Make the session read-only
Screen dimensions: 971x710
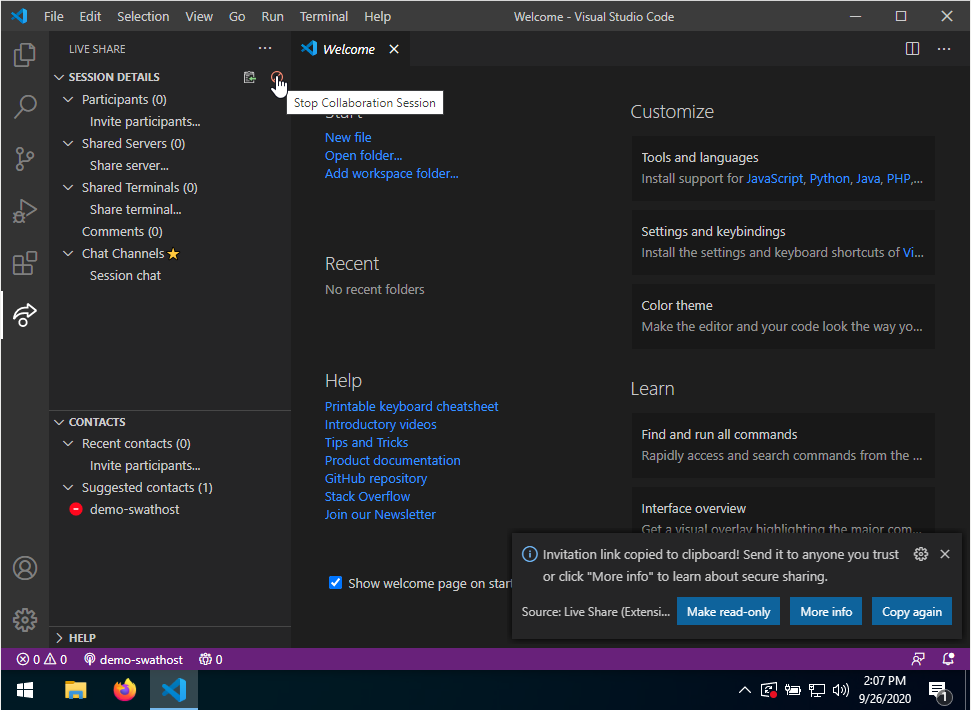tap(728, 611)
